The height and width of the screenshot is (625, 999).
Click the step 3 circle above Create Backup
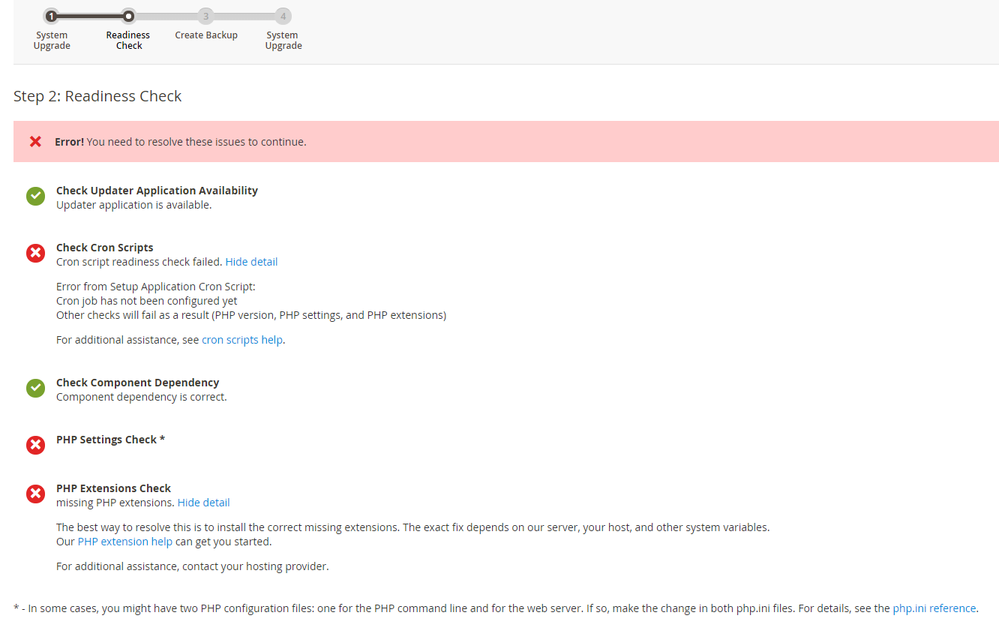206,16
